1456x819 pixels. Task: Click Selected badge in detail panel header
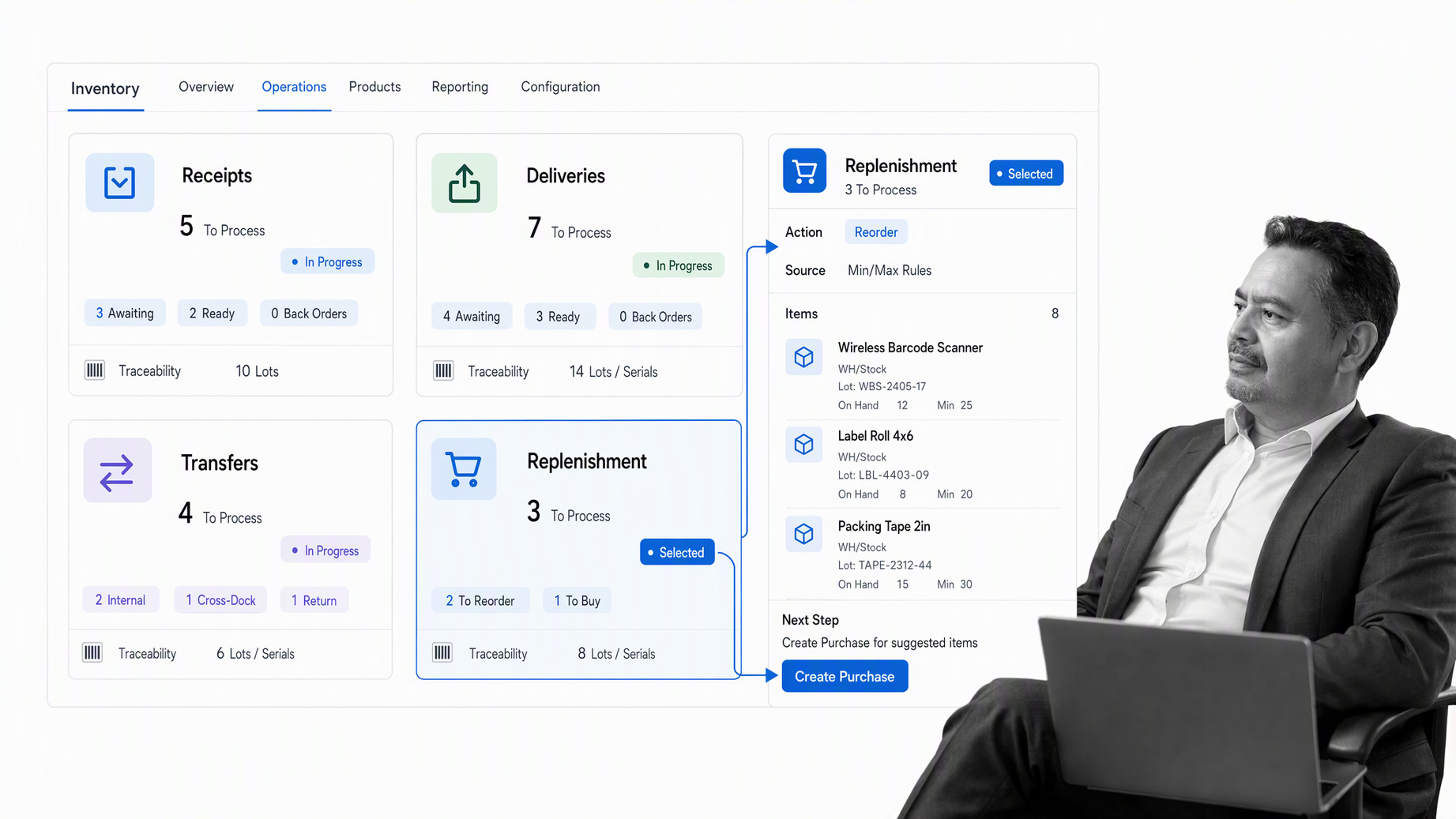coord(1025,174)
